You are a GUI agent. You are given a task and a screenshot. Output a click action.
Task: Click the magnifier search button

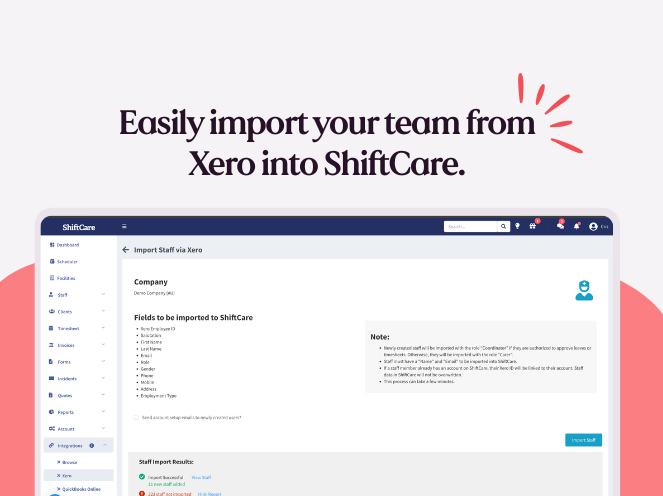[503, 226]
